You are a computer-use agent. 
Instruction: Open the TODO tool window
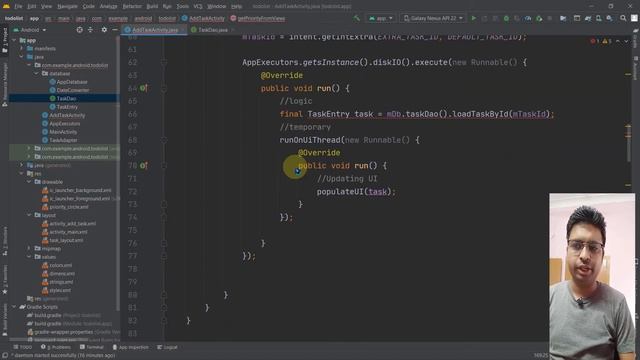23,347
